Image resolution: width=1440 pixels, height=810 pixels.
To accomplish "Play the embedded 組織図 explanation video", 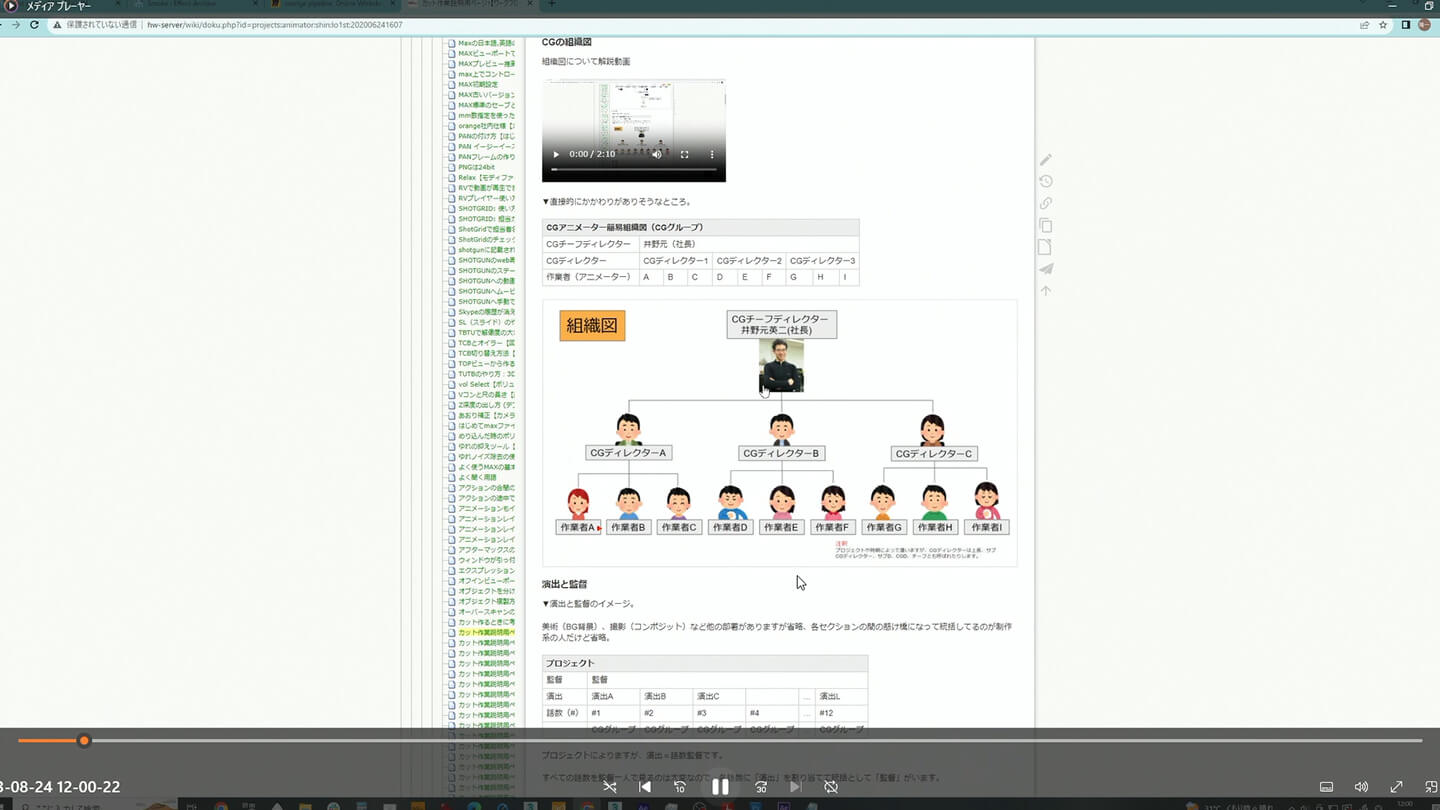I will [x=556, y=154].
